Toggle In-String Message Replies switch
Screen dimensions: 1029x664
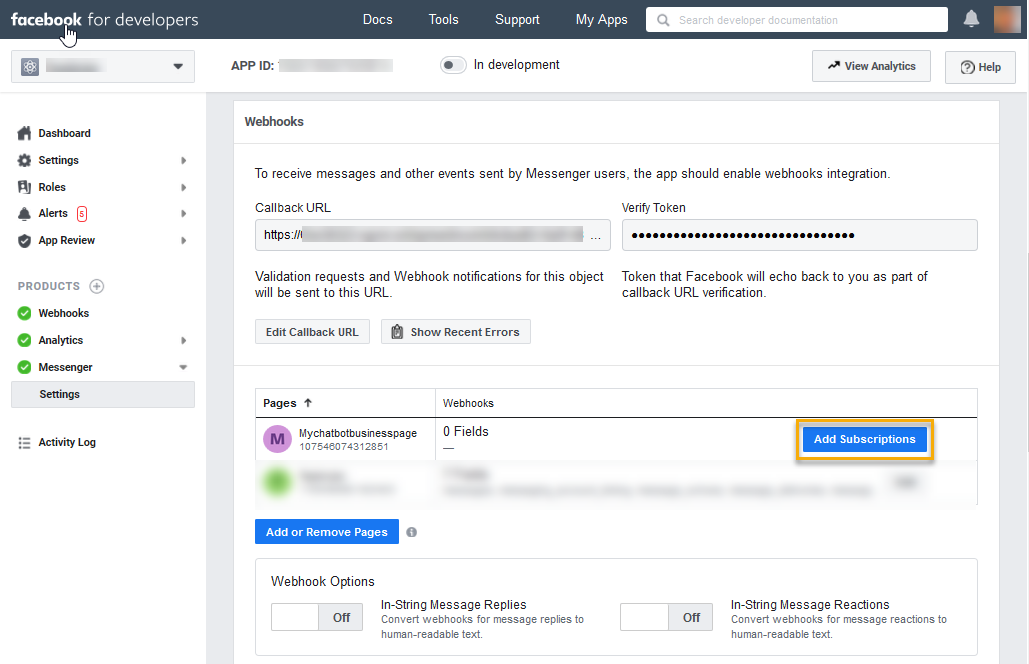click(317, 617)
